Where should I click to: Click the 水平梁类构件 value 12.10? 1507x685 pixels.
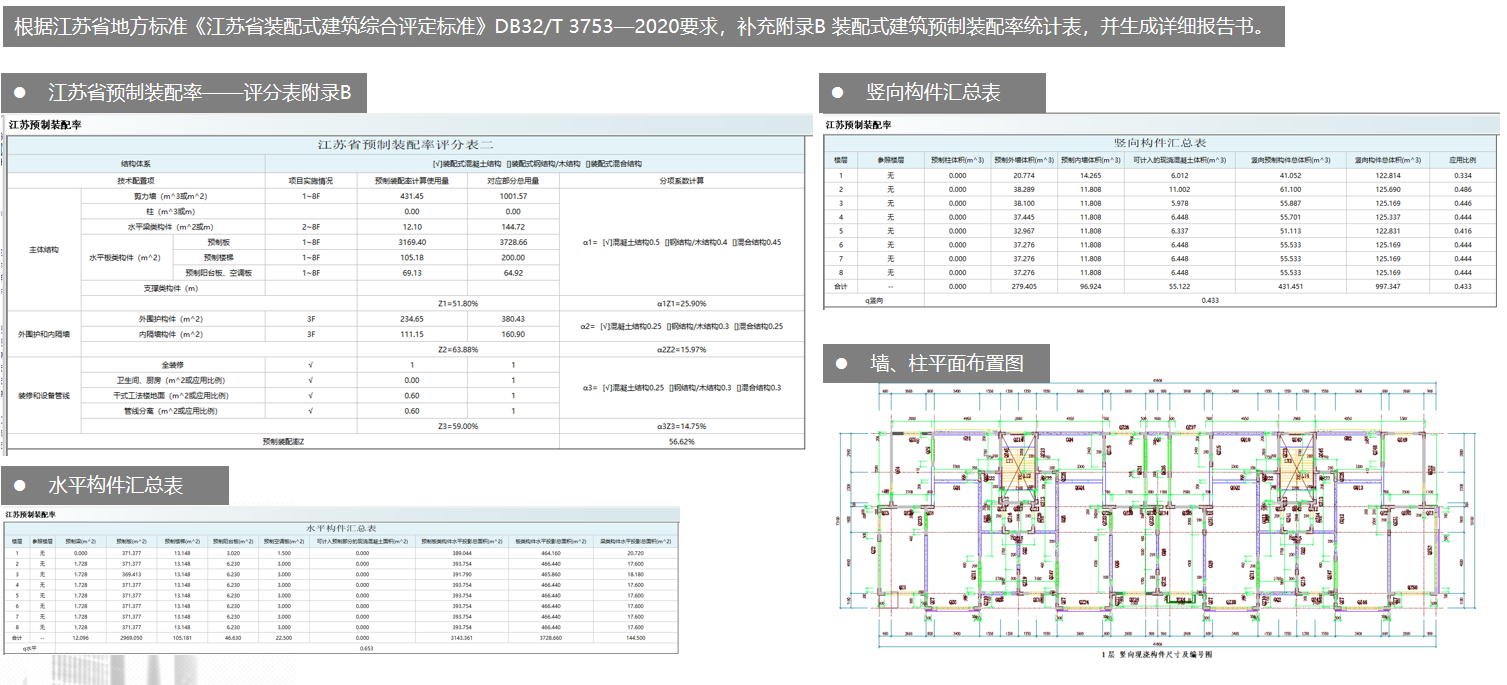point(412,227)
